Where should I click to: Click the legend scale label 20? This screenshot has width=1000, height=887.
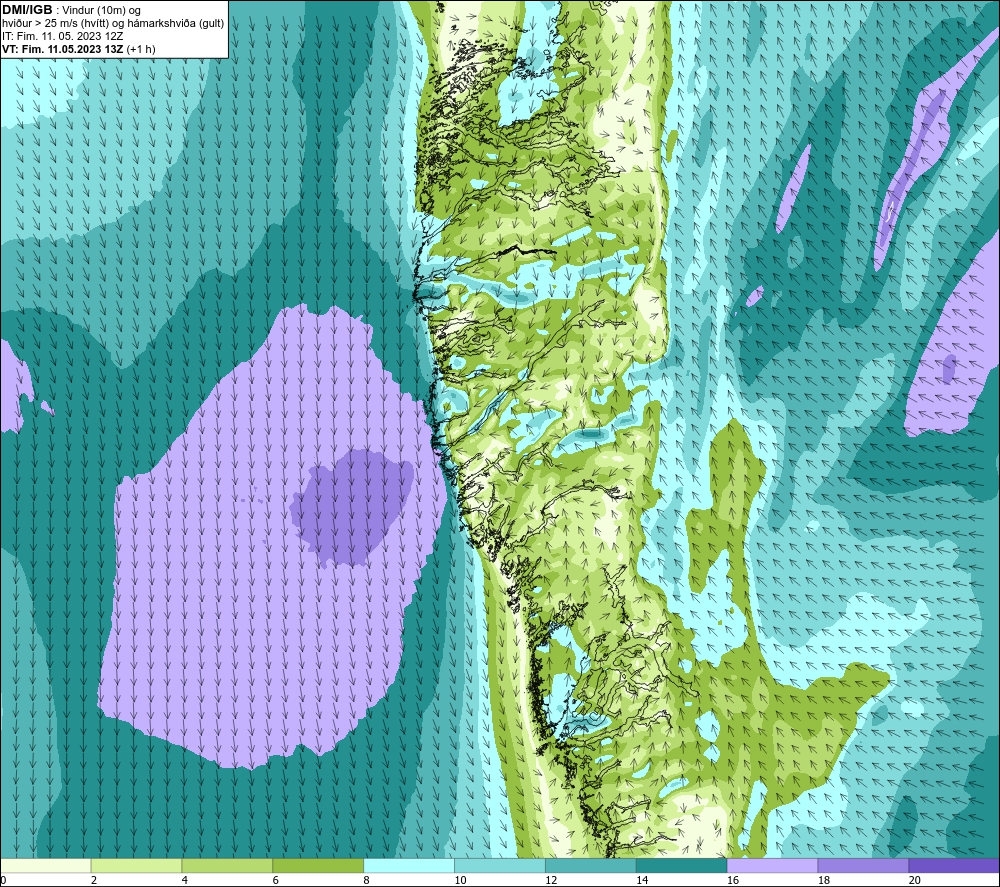click(915, 880)
